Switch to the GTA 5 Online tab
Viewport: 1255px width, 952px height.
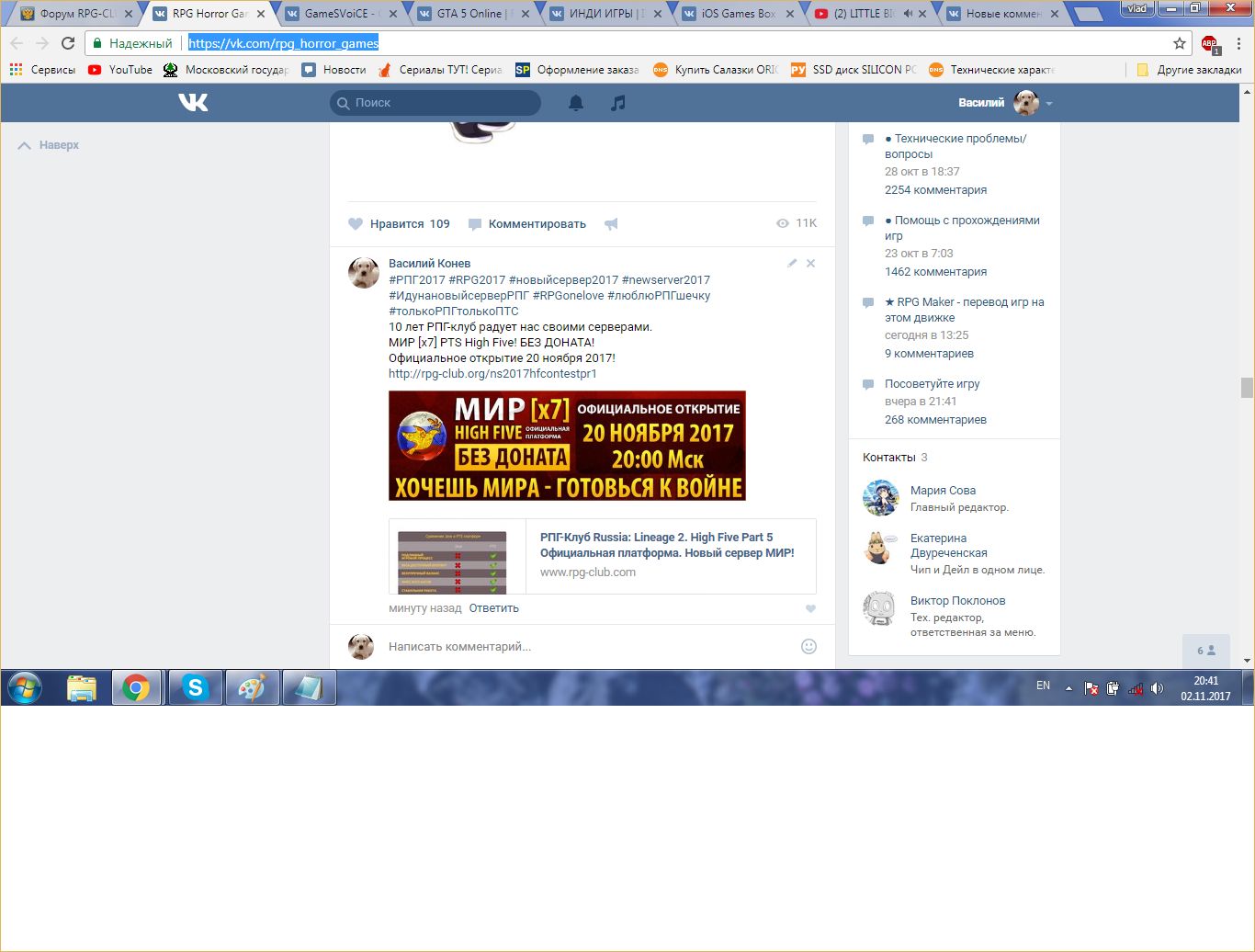tap(472, 14)
